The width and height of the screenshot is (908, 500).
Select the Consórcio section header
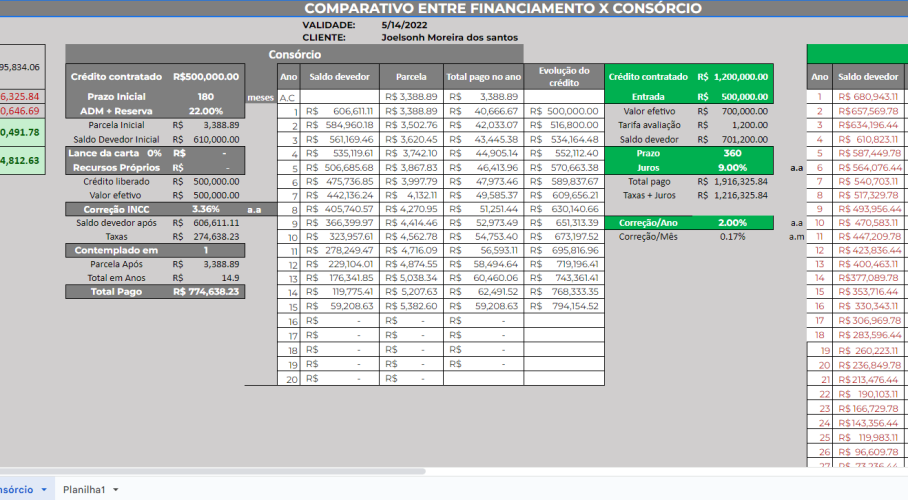click(x=295, y=54)
